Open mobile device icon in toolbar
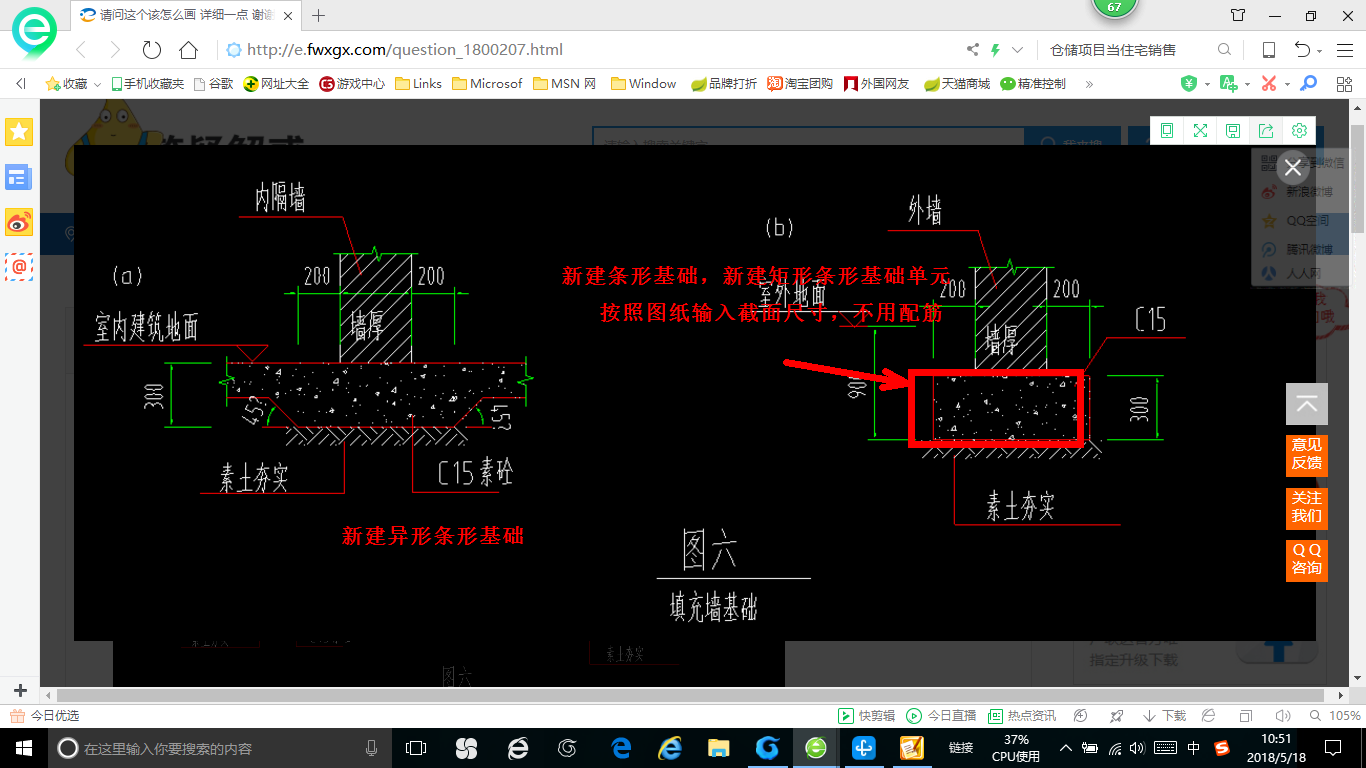Image resolution: width=1366 pixels, height=768 pixels. coord(1269,50)
